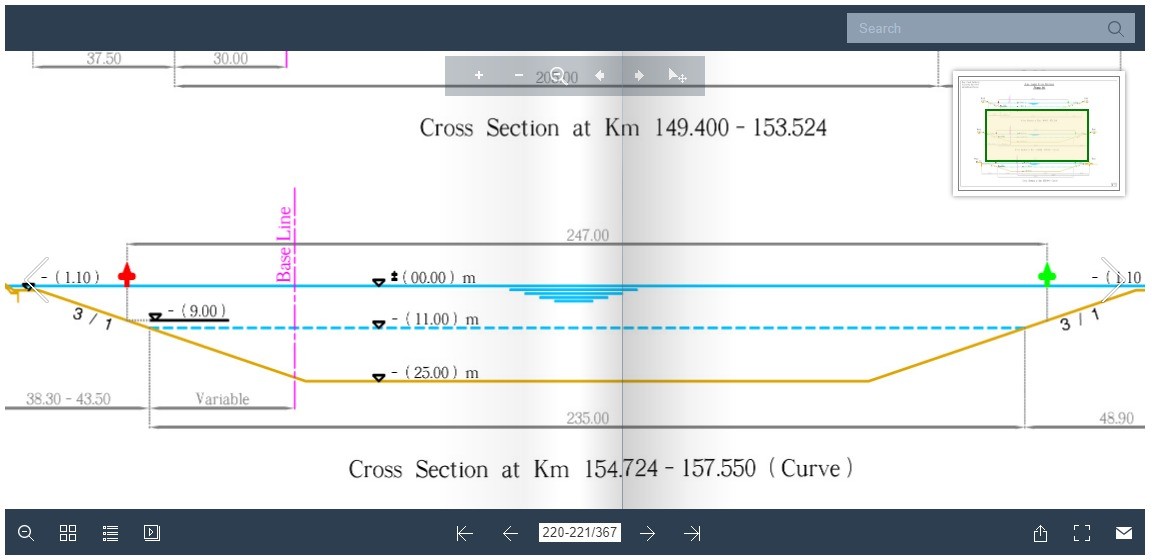Open the share options
This screenshot has width=1152, height=560.
click(x=1040, y=533)
